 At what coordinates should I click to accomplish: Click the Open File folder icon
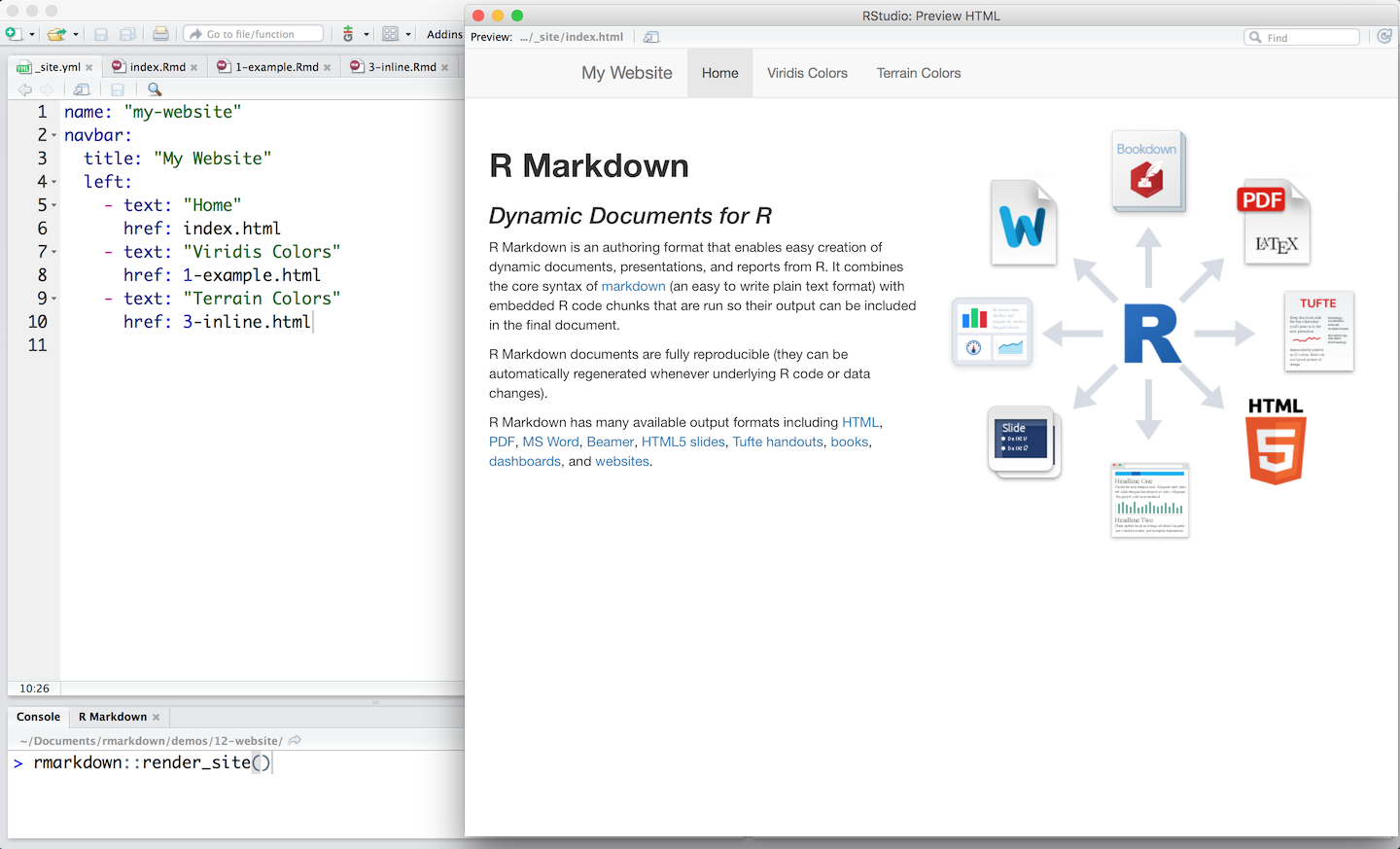point(57,34)
